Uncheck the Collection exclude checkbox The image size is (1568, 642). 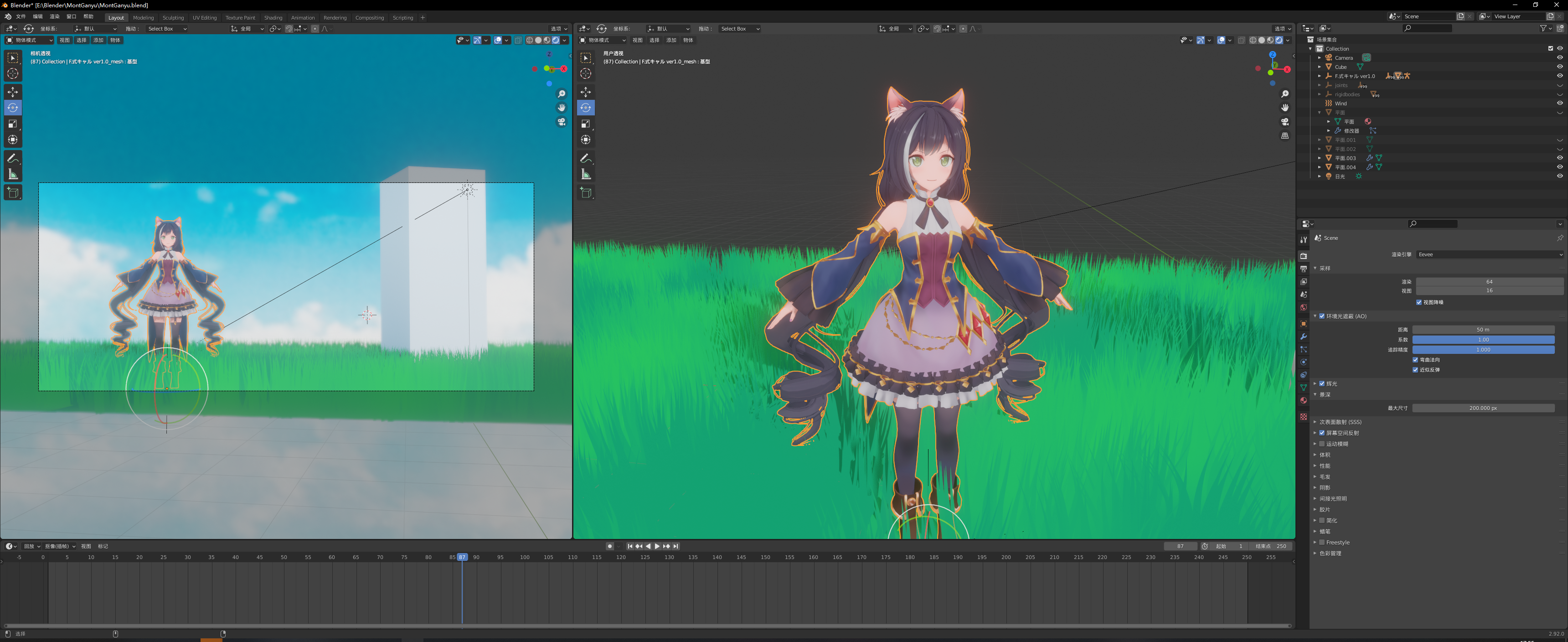click(1550, 49)
